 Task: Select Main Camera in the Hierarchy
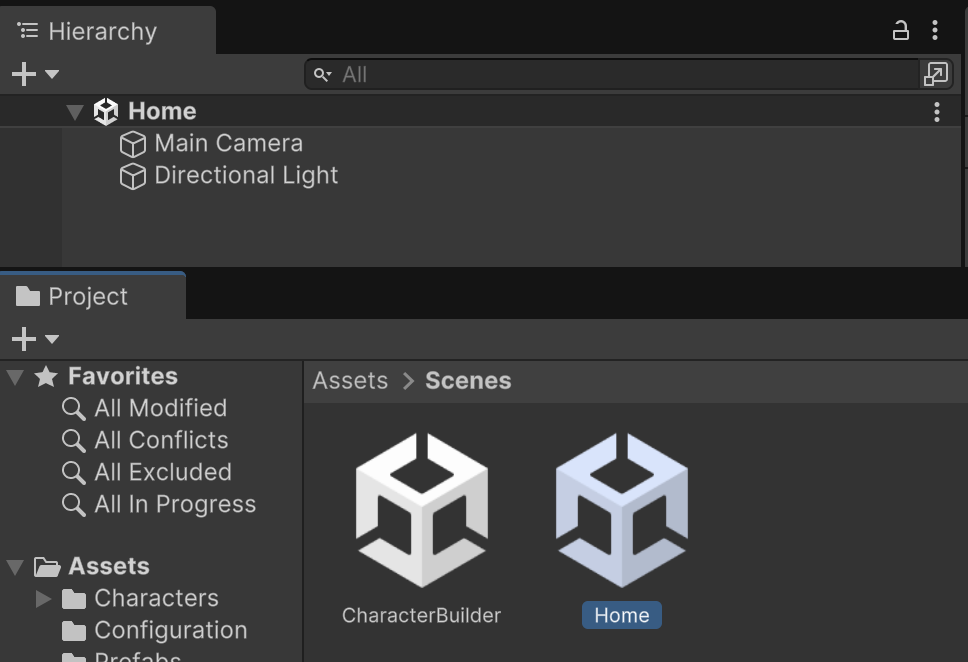(228, 144)
